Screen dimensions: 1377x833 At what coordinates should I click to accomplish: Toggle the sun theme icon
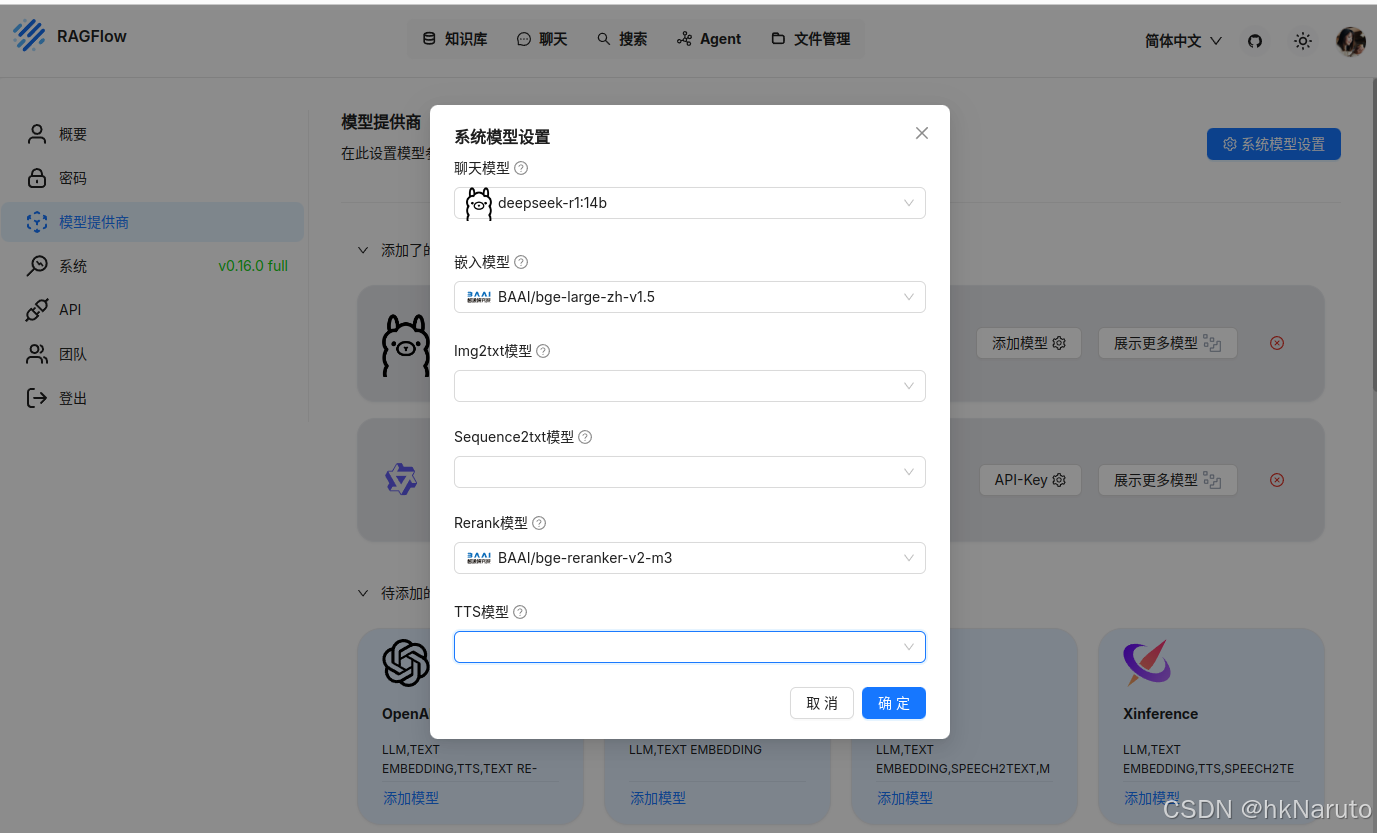1302,41
